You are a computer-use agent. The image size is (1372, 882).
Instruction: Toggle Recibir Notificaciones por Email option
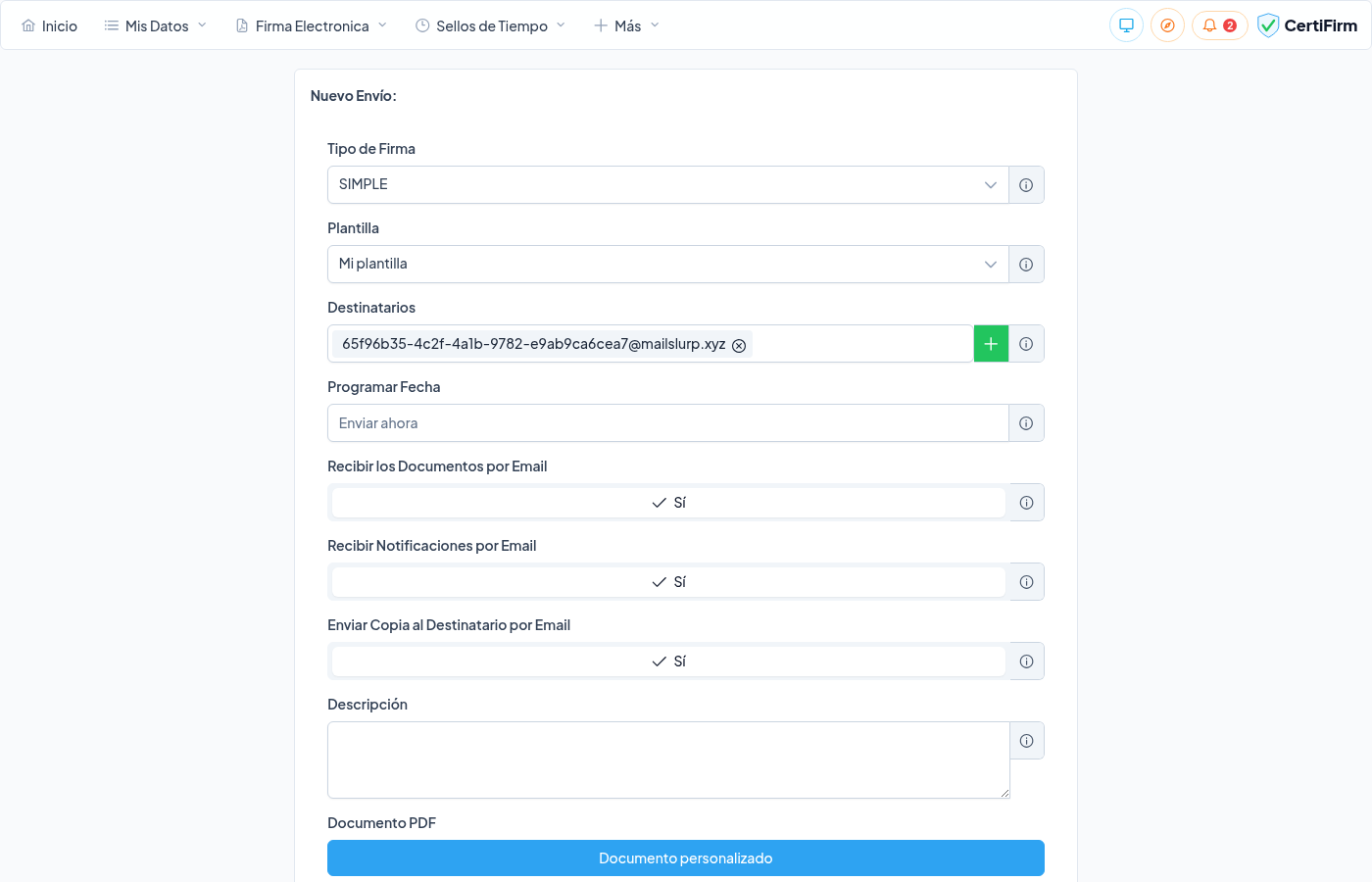coord(668,582)
